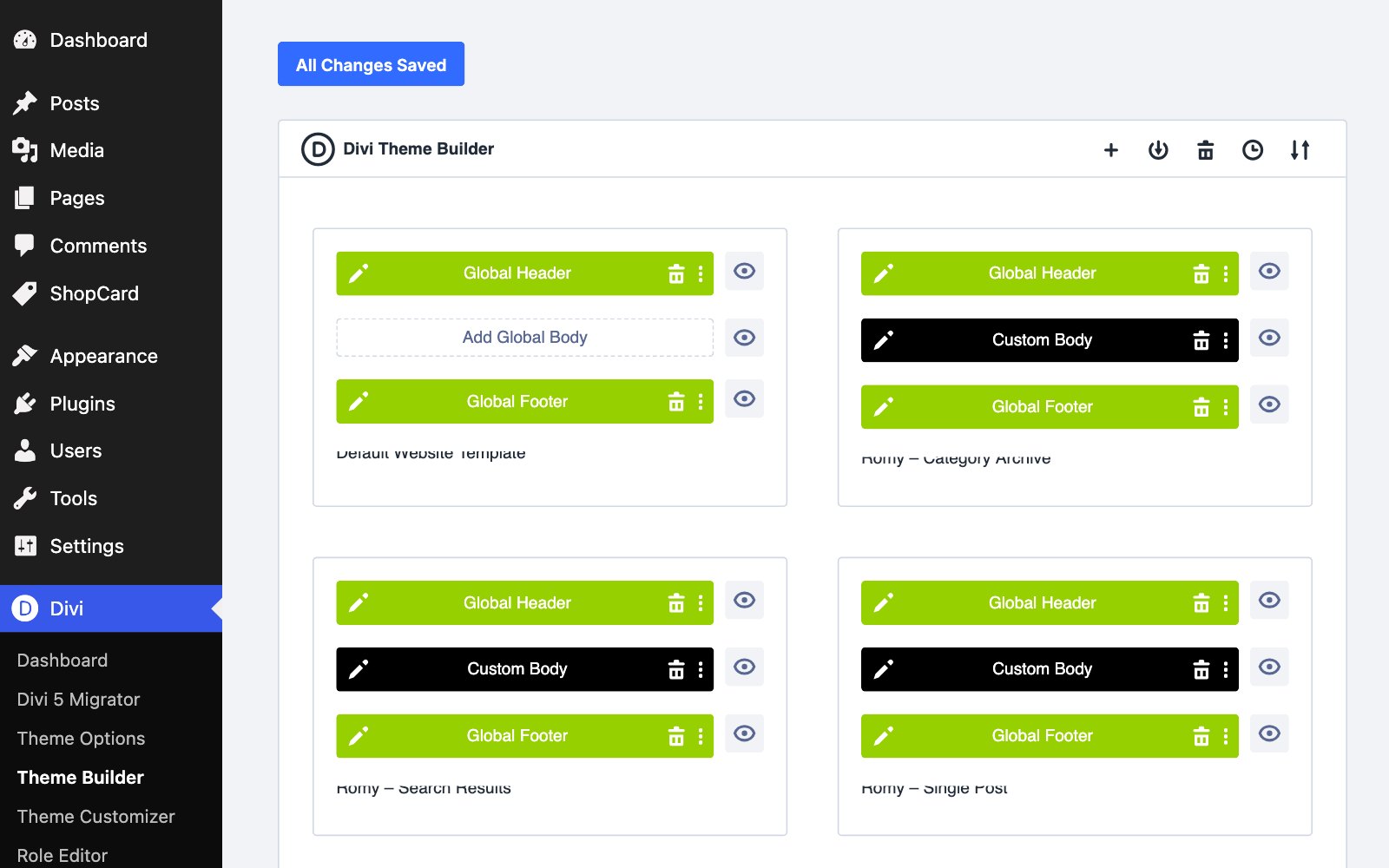Edit Custom Body in Search Results template

[359, 669]
